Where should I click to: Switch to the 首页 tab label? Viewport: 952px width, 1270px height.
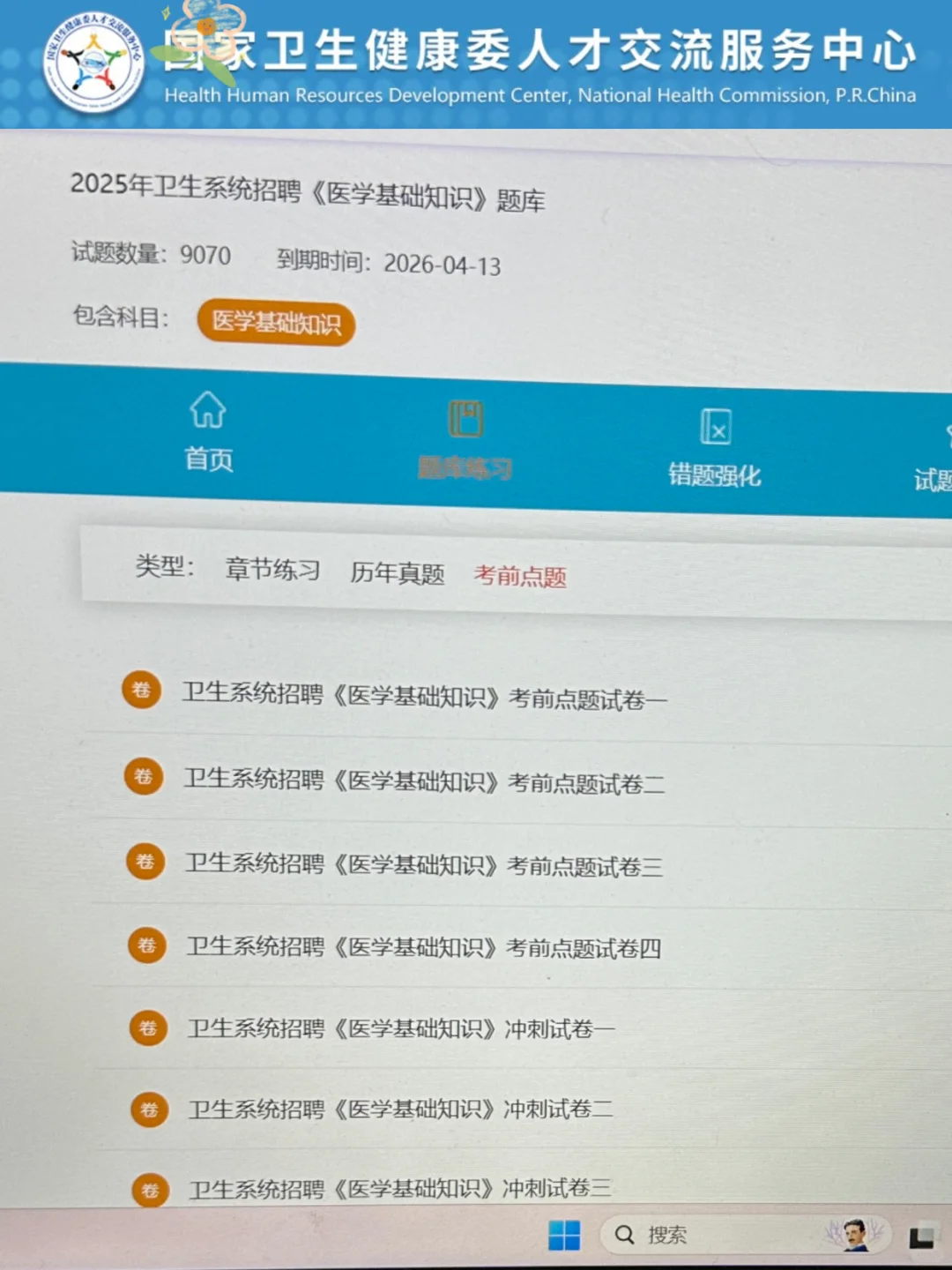click(x=209, y=459)
